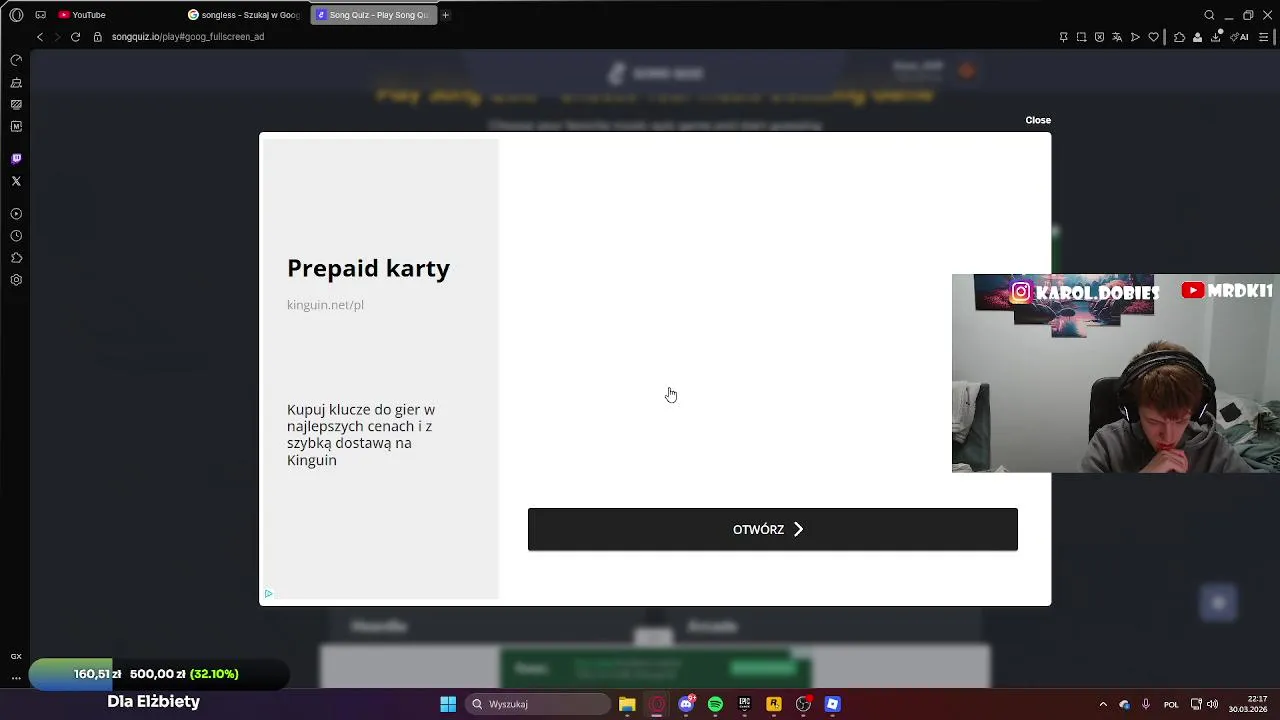The width and height of the screenshot is (1280, 720).
Task: Open GX Control speedometer in sidebar
Action: [16, 60]
